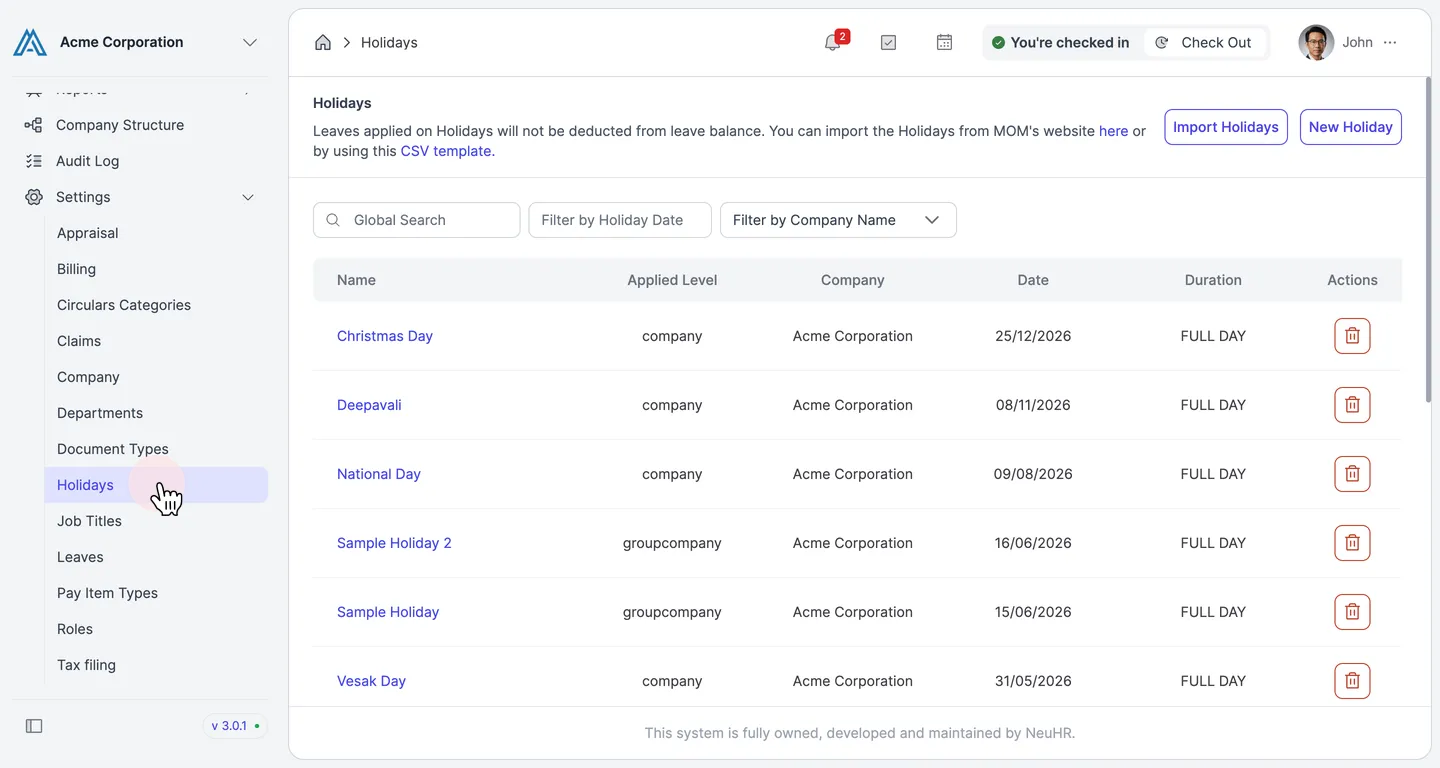Open Billing settings
Image resolution: width=1440 pixels, height=768 pixels.
tap(156, 269)
